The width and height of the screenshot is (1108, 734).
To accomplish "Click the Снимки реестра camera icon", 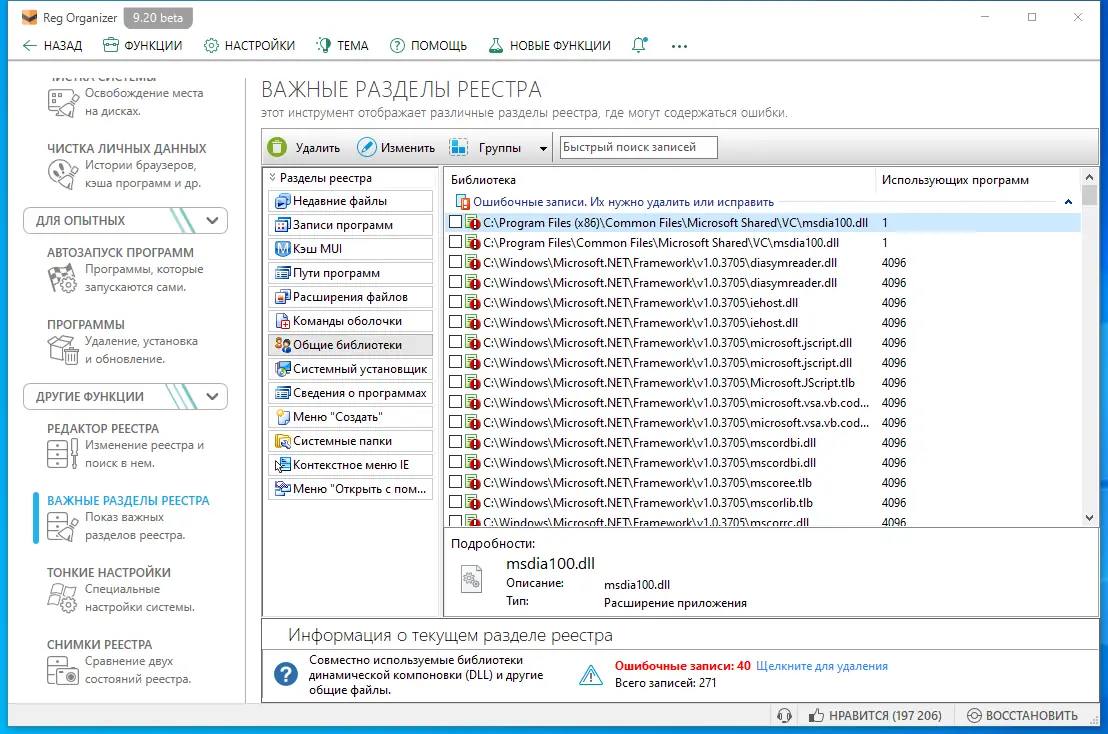I will click(62, 670).
